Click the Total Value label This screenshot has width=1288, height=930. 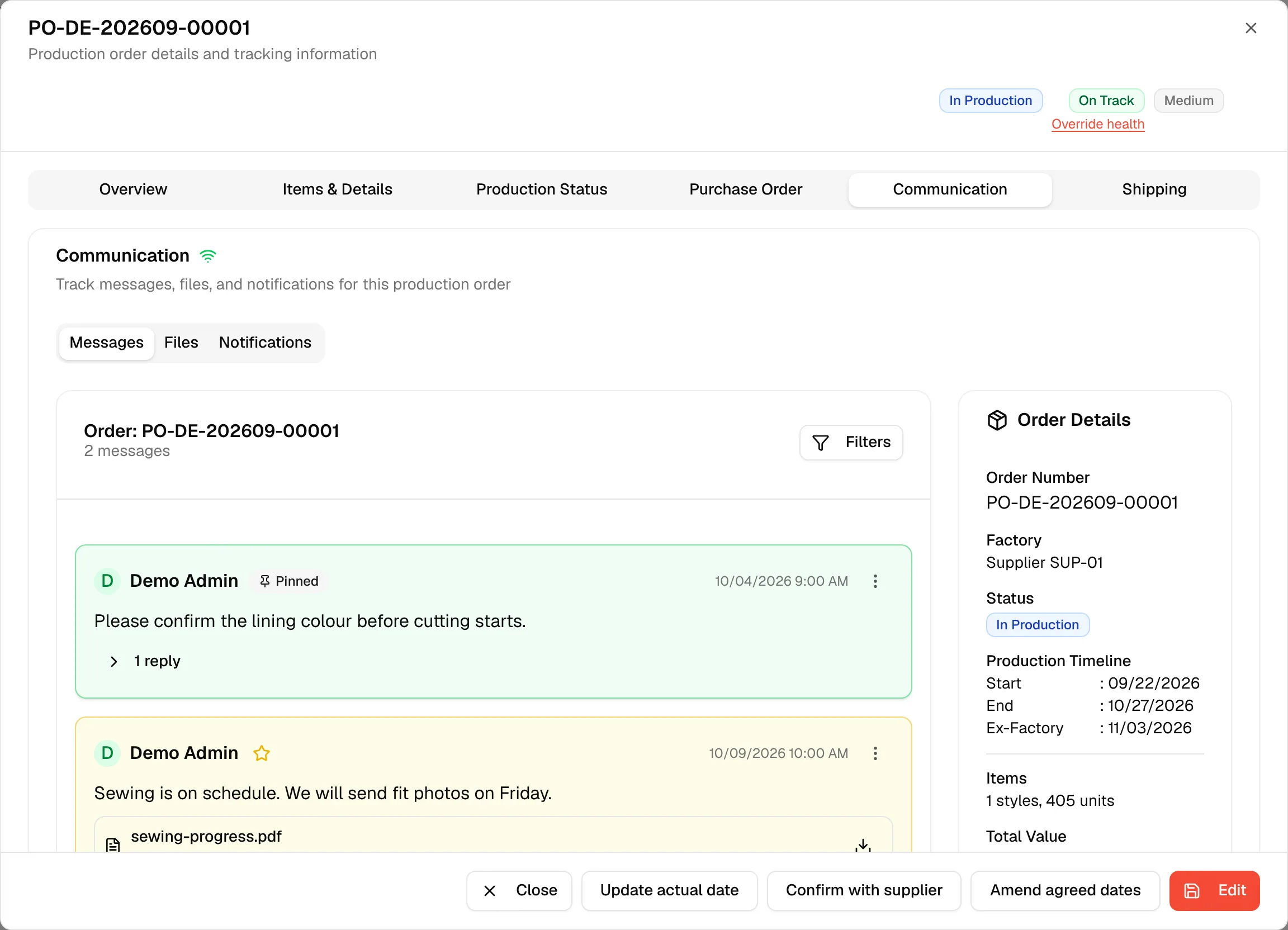coord(1026,836)
